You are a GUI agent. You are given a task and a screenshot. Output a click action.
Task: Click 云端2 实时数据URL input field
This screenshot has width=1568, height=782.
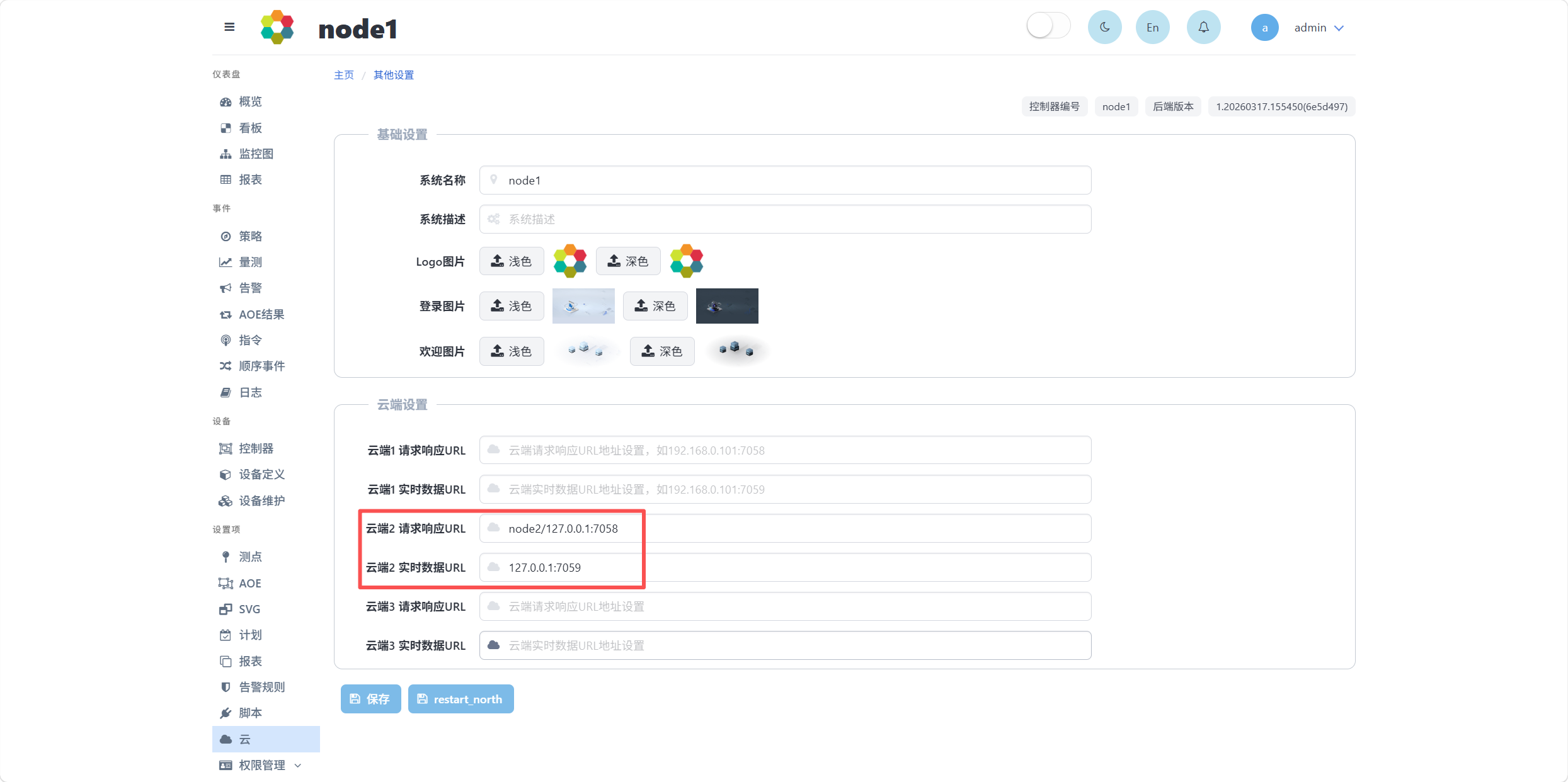pos(785,567)
